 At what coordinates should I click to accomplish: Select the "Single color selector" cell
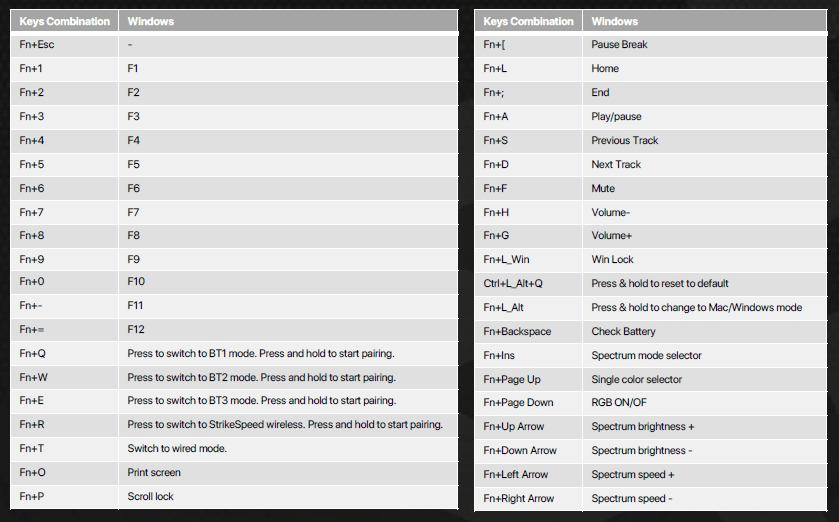click(636, 380)
